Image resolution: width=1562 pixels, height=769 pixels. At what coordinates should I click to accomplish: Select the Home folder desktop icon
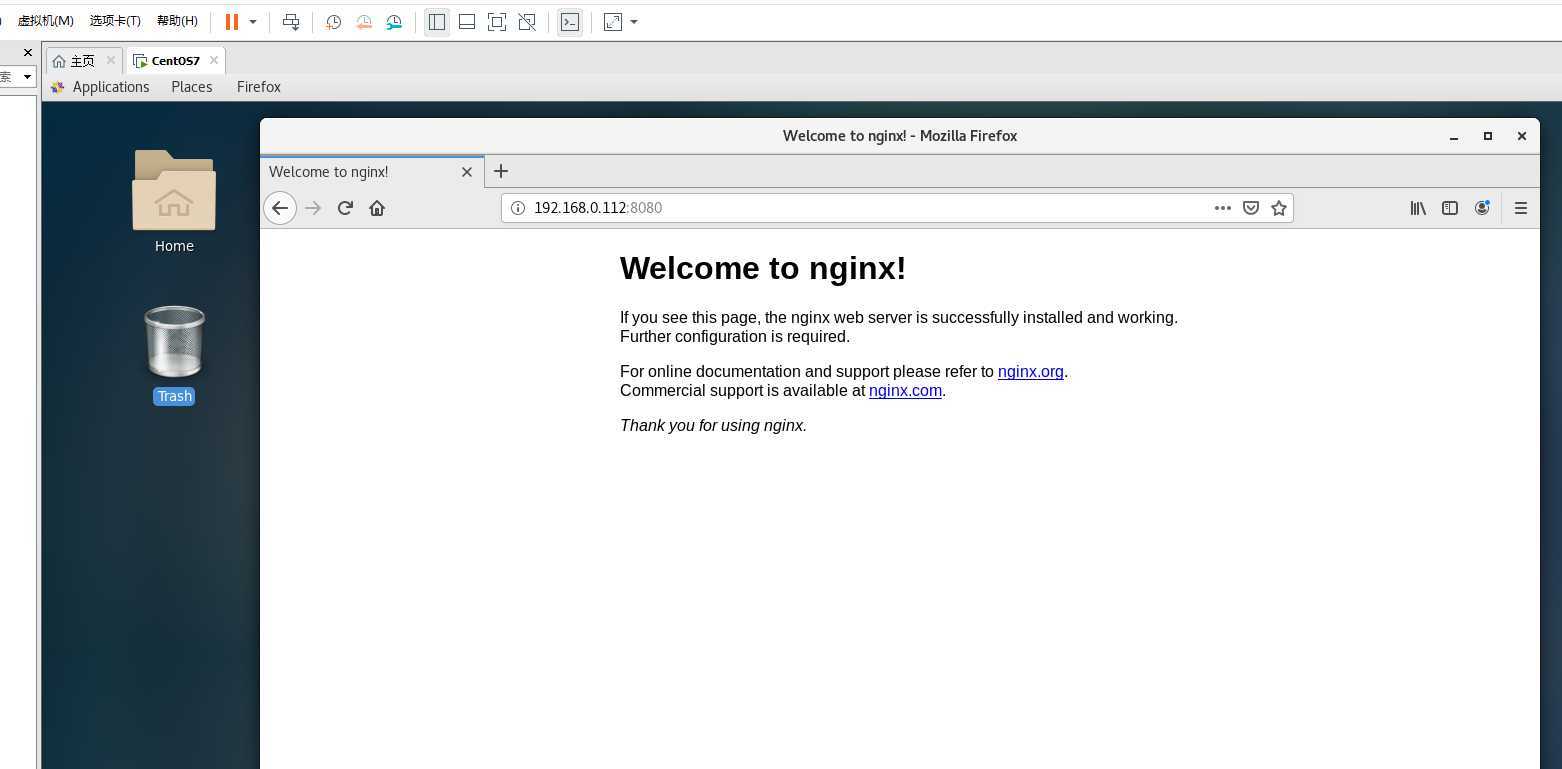(x=174, y=202)
